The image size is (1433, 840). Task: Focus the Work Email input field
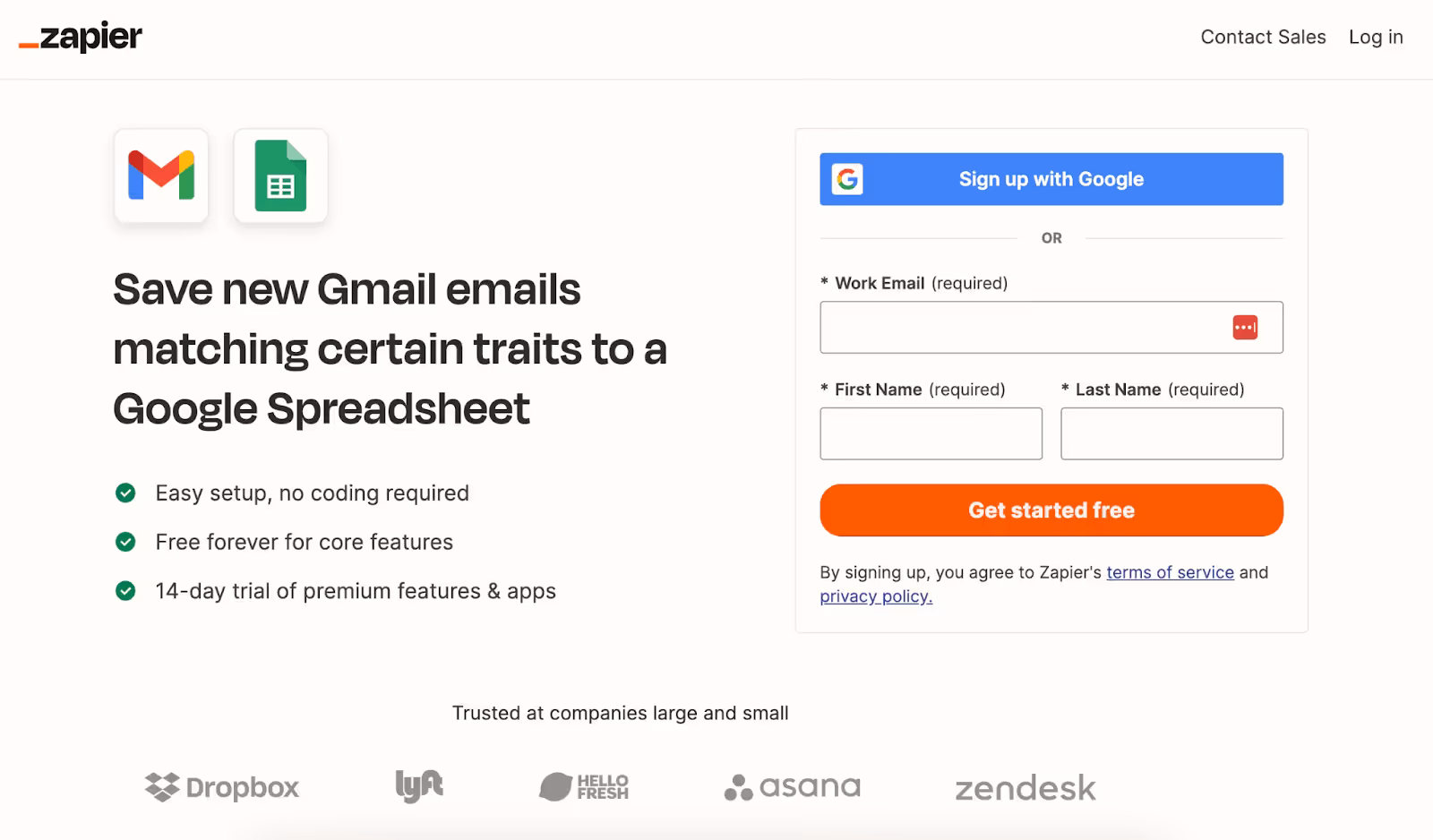[1021, 328]
